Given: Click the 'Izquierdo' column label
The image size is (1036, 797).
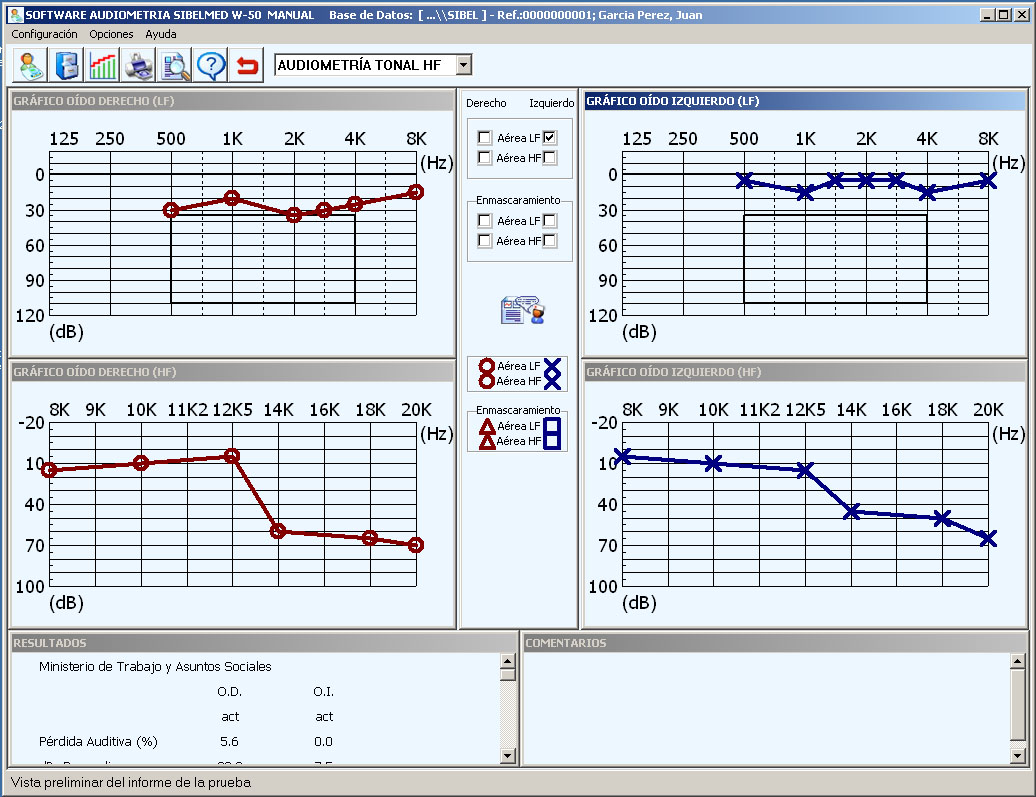Looking at the screenshot, I should [x=552, y=103].
